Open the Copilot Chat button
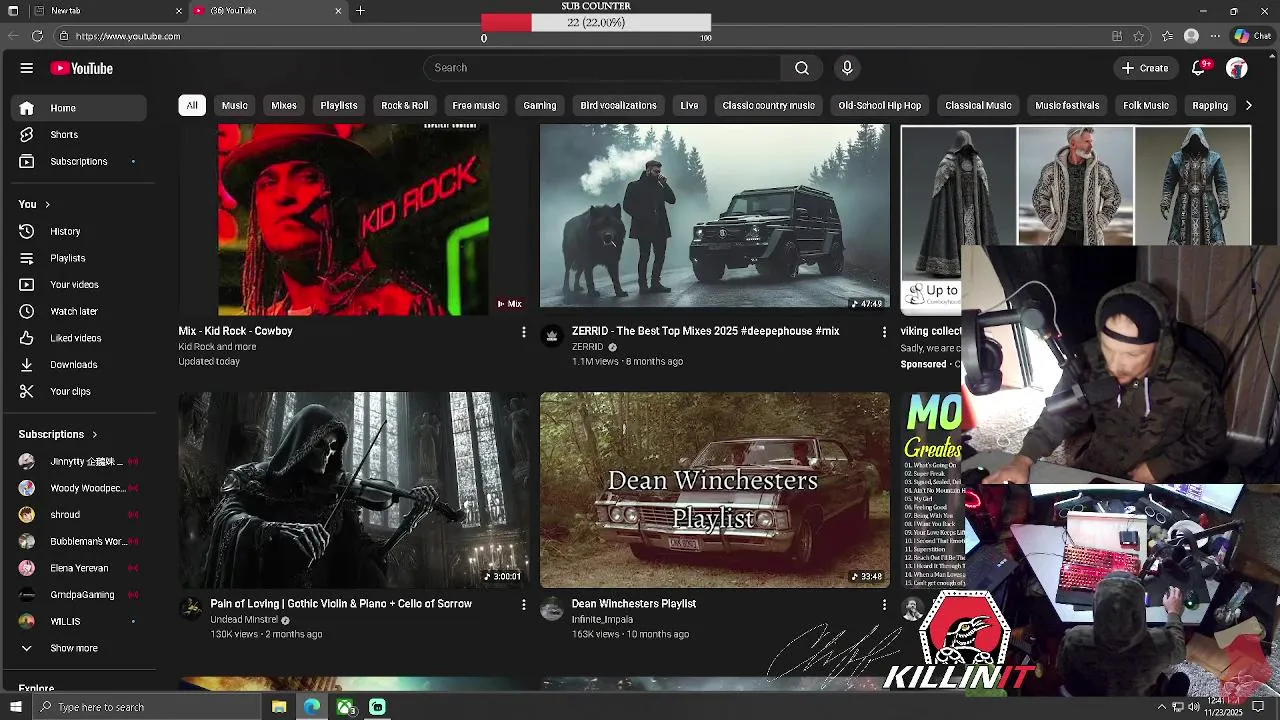 coord(1252,36)
